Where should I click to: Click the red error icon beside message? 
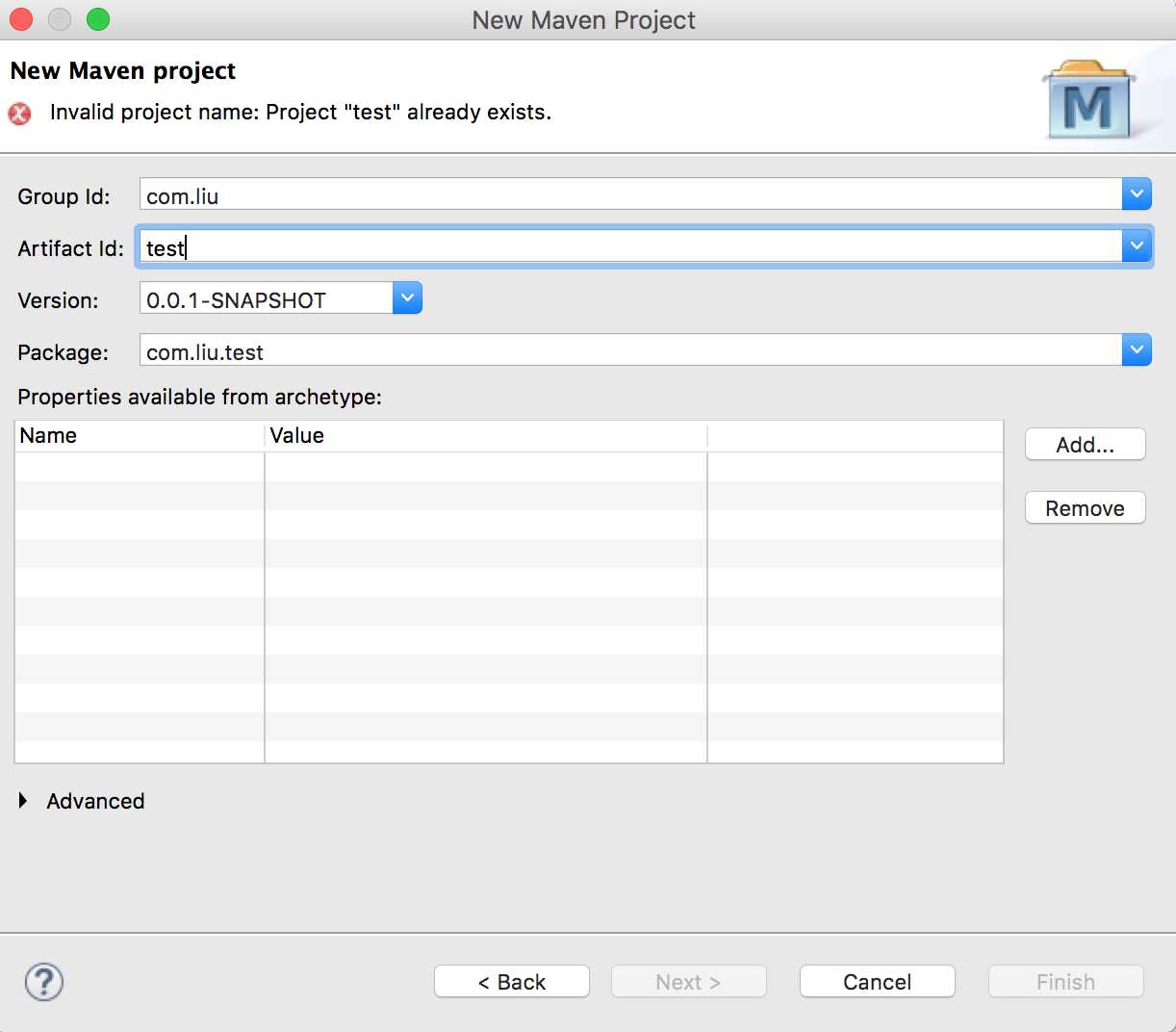pyautogui.click(x=19, y=114)
